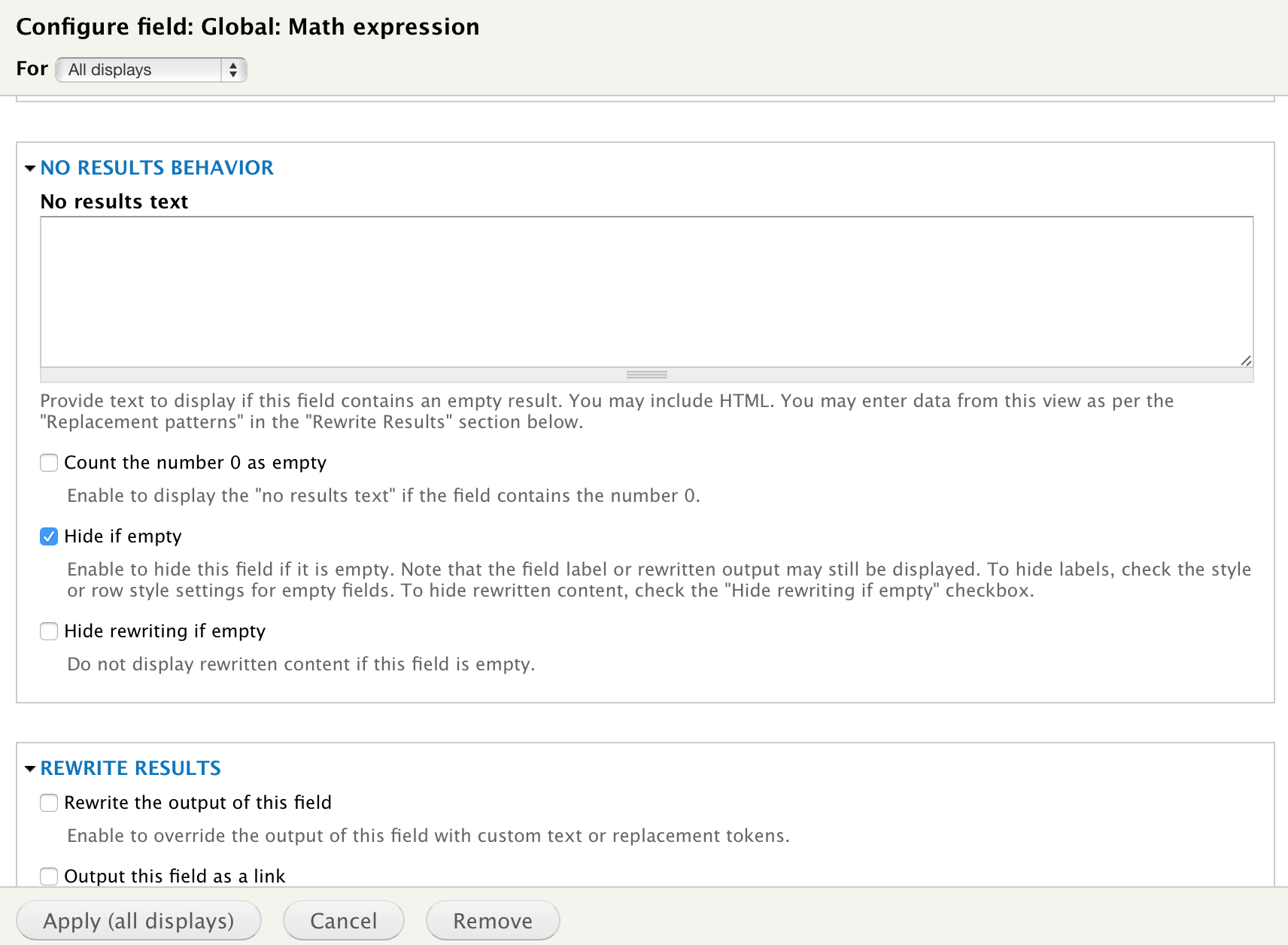Click the textarea resize grip icon
Image resolution: width=1288 pixels, height=945 pixels.
[x=1247, y=361]
